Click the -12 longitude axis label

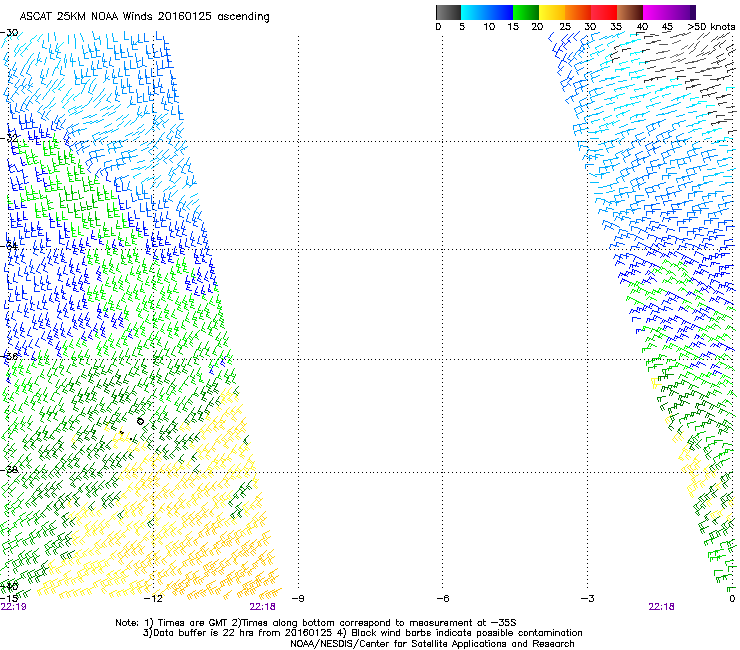pos(153,599)
